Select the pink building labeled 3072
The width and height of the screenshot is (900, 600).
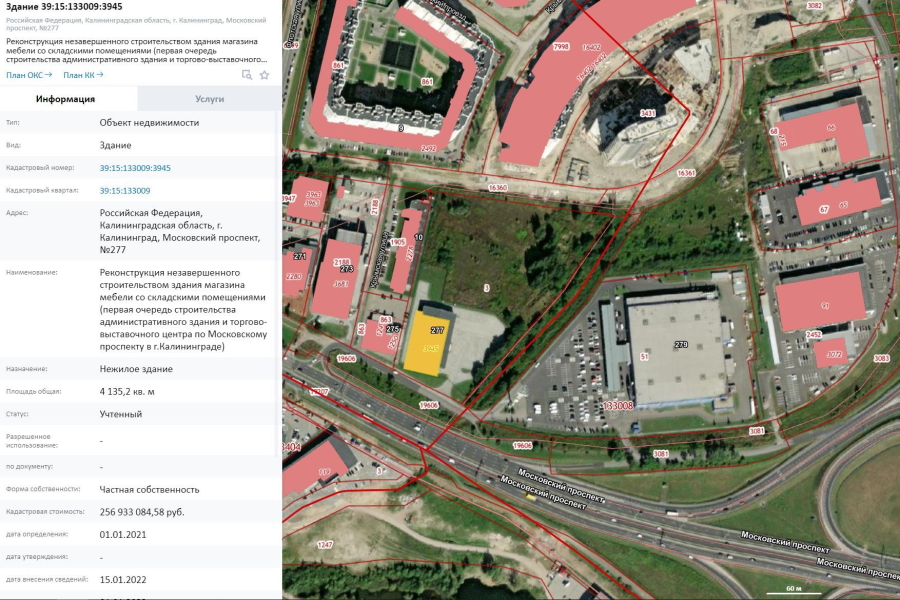point(832,353)
